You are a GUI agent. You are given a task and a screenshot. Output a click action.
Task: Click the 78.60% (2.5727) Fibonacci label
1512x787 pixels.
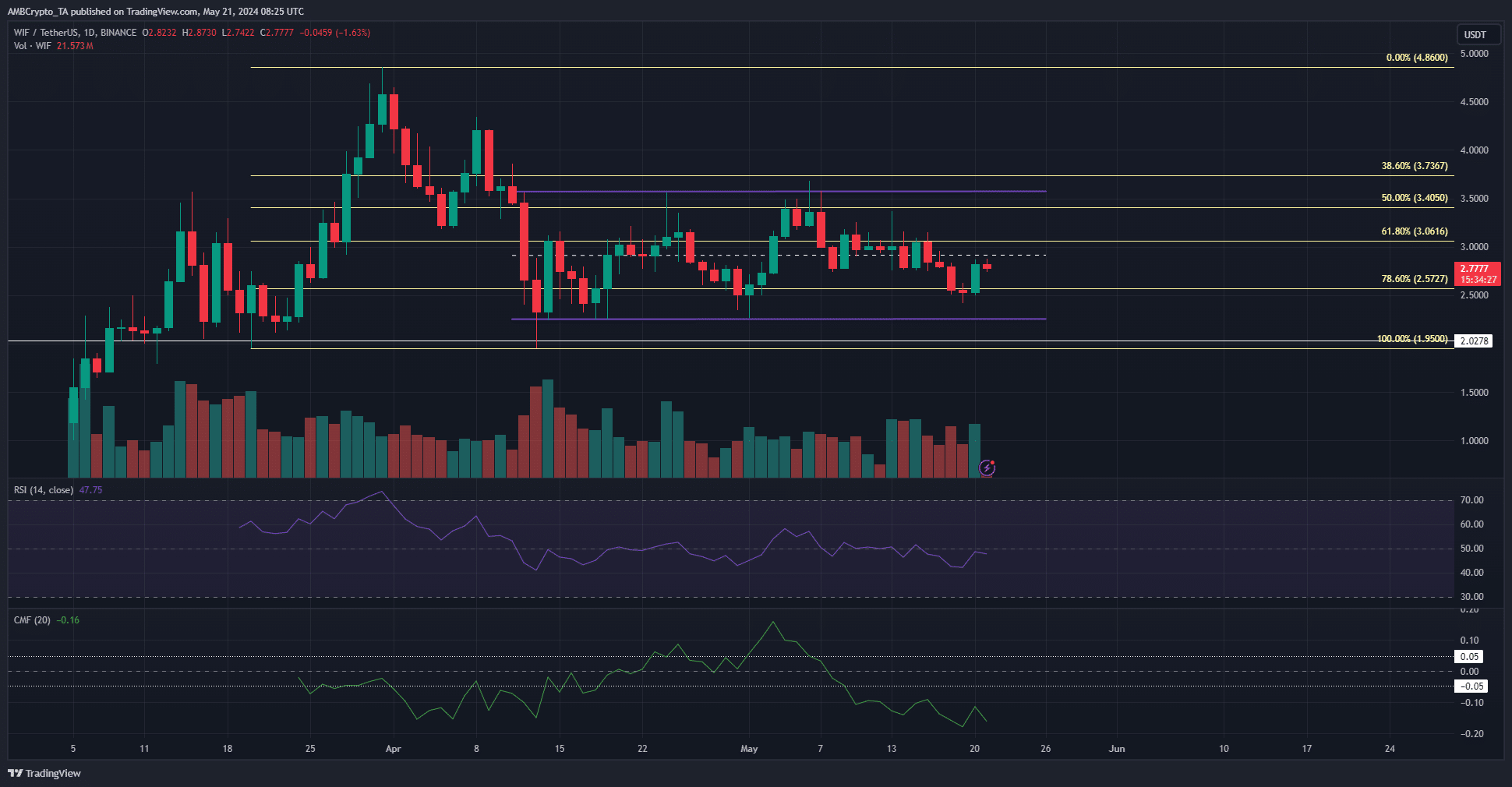pos(1415,279)
